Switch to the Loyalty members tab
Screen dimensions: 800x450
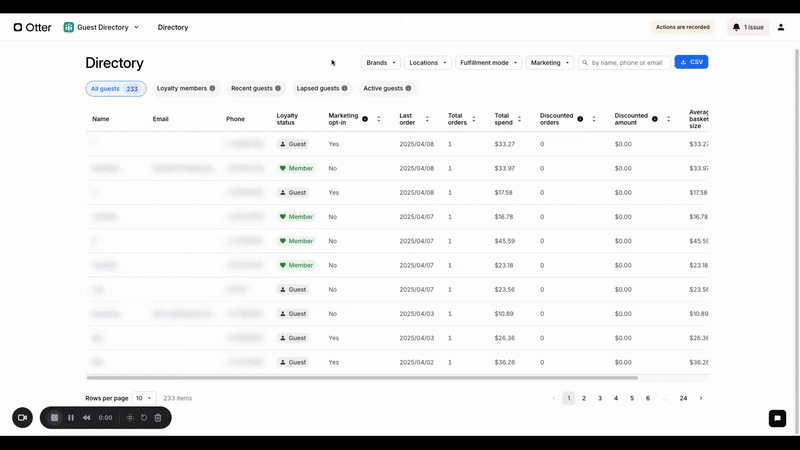tap(186, 88)
